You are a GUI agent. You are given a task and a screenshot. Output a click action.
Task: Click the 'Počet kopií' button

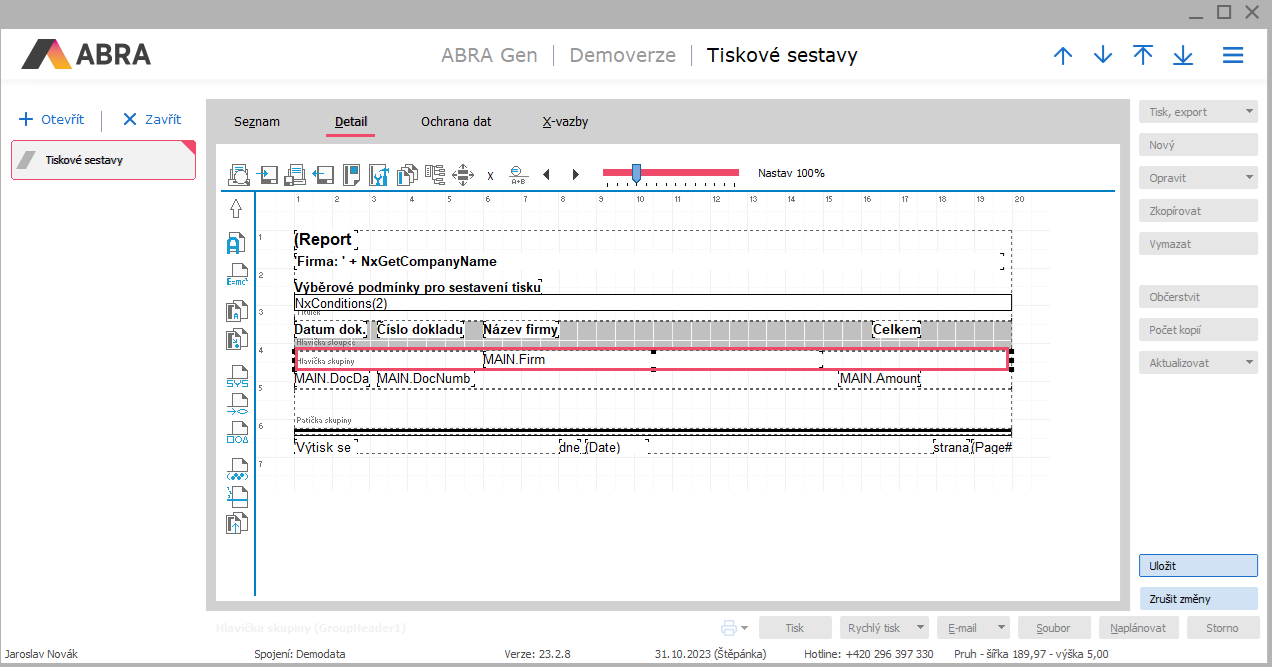[1198, 330]
